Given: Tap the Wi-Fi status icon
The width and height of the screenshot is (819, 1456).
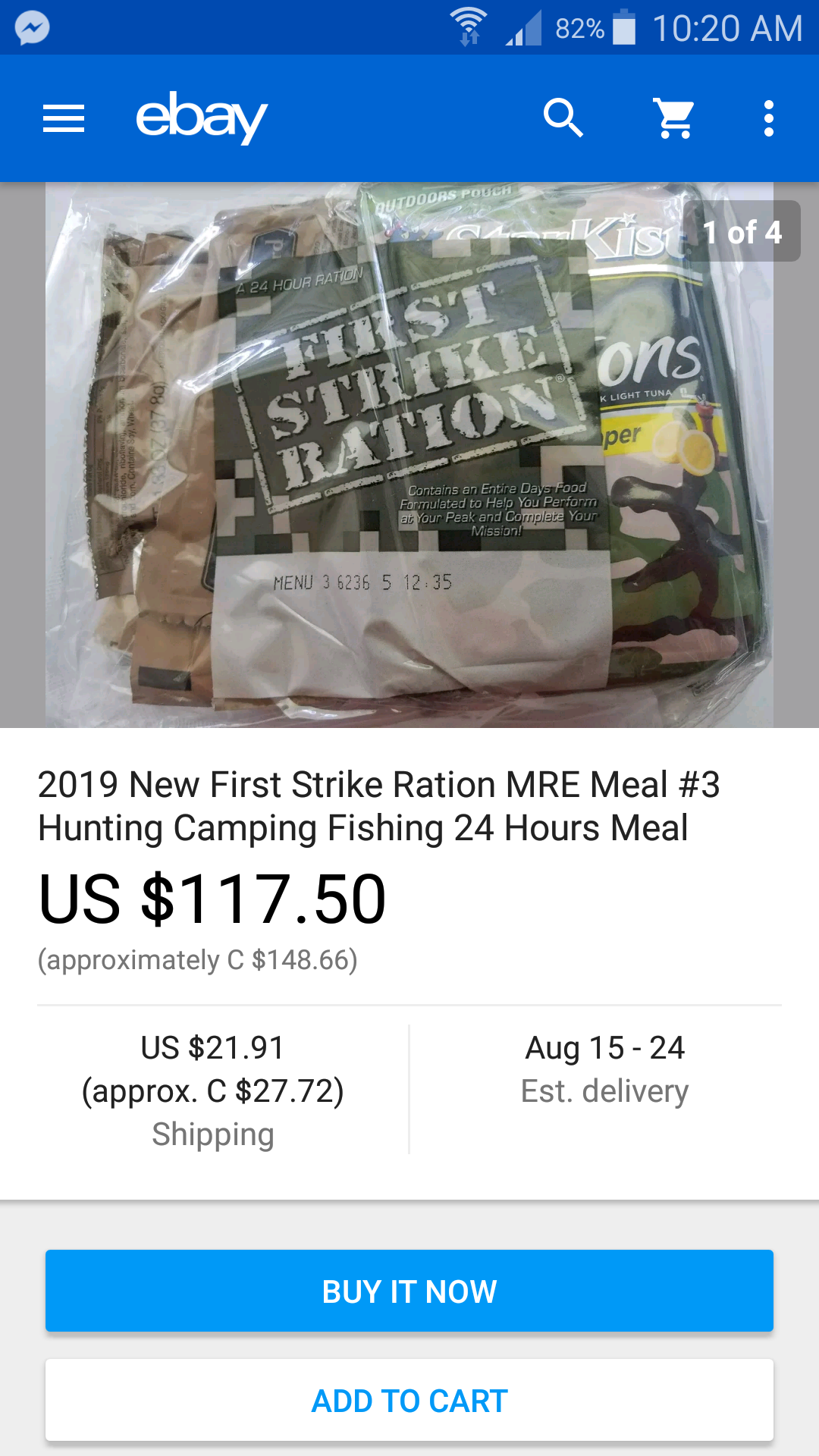Looking at the screenshot, I should pos(469,27).
